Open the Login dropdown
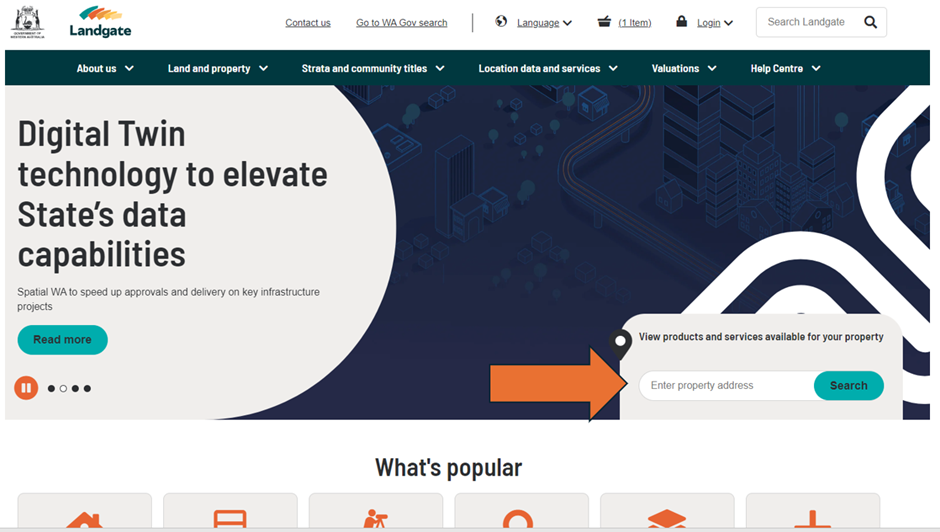This screenshot has width=940, height=532. click(715, 23)
